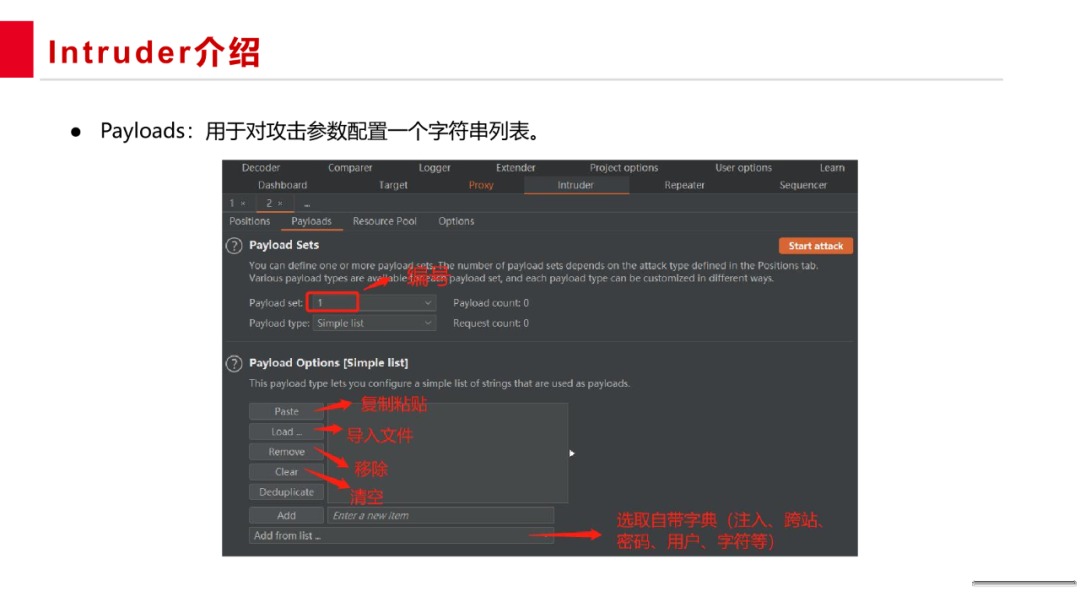Close Intruder attack tab 2
Viewport: 1080px width, 608px height.
[280, 204]
